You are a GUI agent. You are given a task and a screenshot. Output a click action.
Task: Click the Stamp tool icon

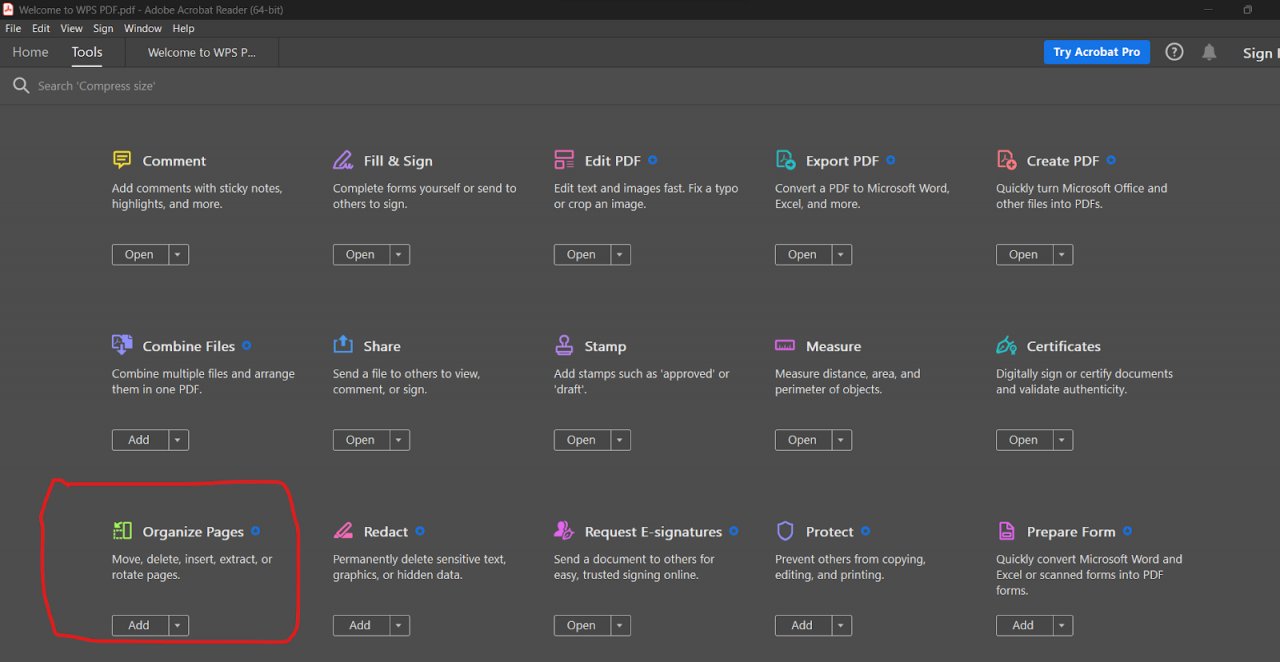[x=564, y=344]
